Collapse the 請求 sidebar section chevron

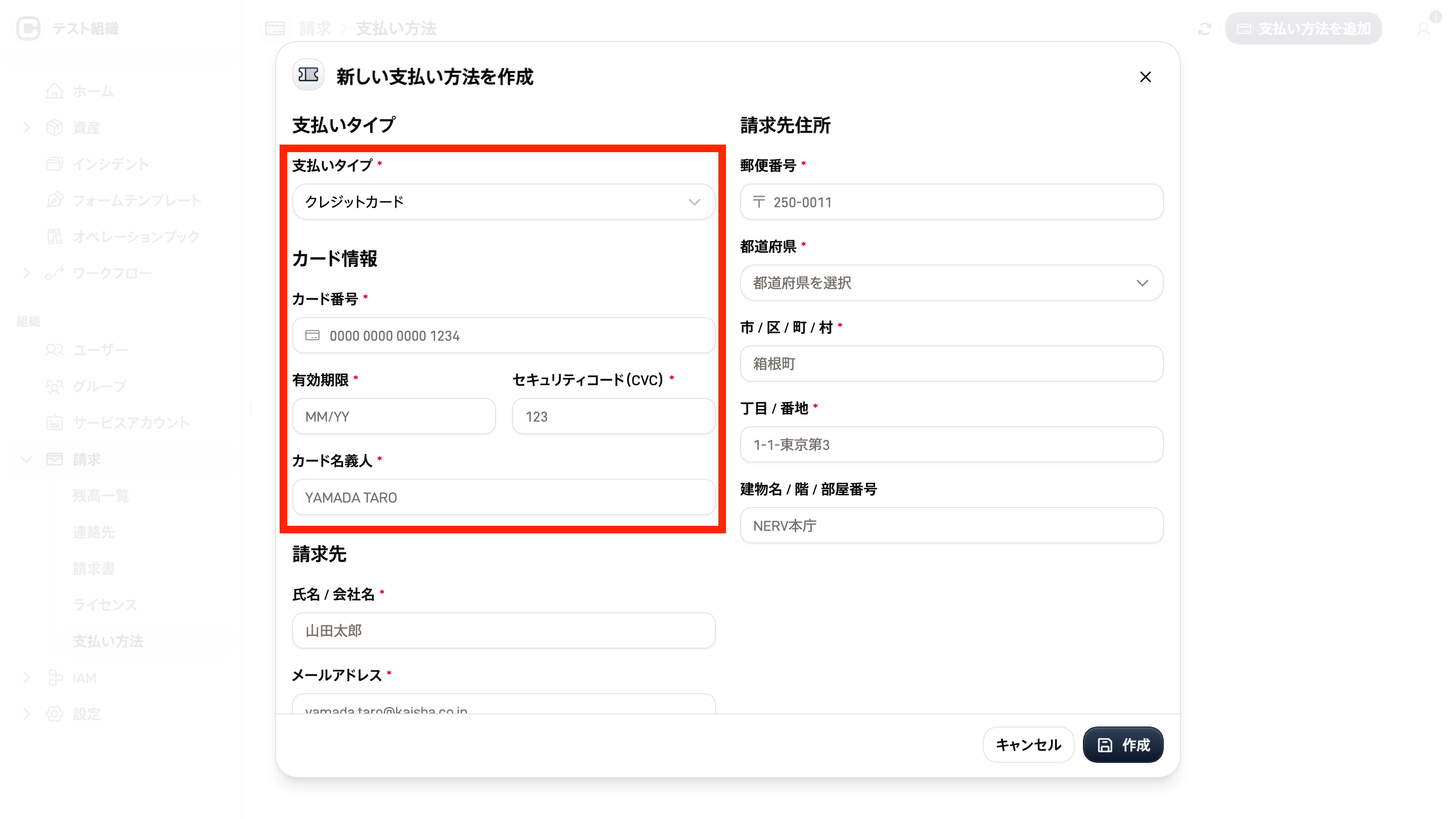click(26, 459)
